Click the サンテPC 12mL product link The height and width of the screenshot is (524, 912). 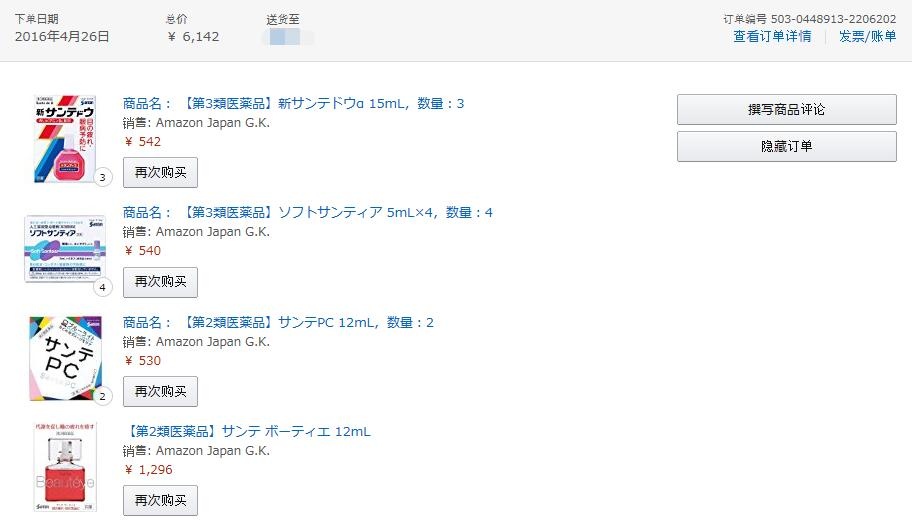[278, 322]
